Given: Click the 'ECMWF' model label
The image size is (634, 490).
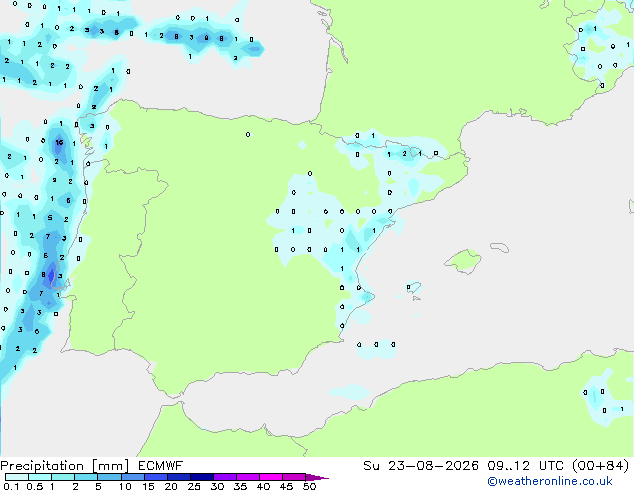Looking at the screenshot, I should [x=161, y=466].
